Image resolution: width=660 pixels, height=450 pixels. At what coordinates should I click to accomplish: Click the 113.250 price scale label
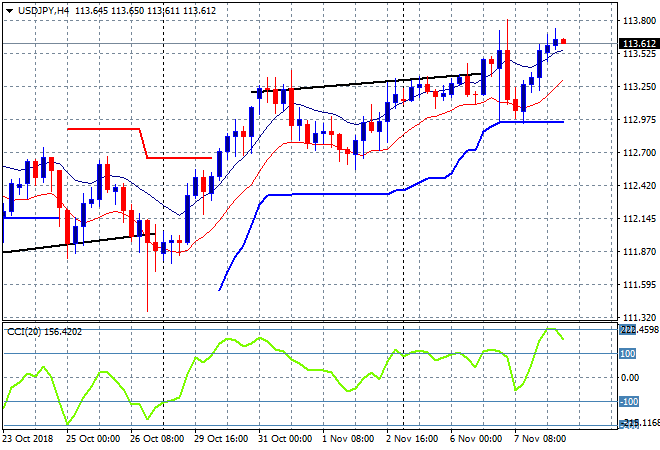[639, 87]
